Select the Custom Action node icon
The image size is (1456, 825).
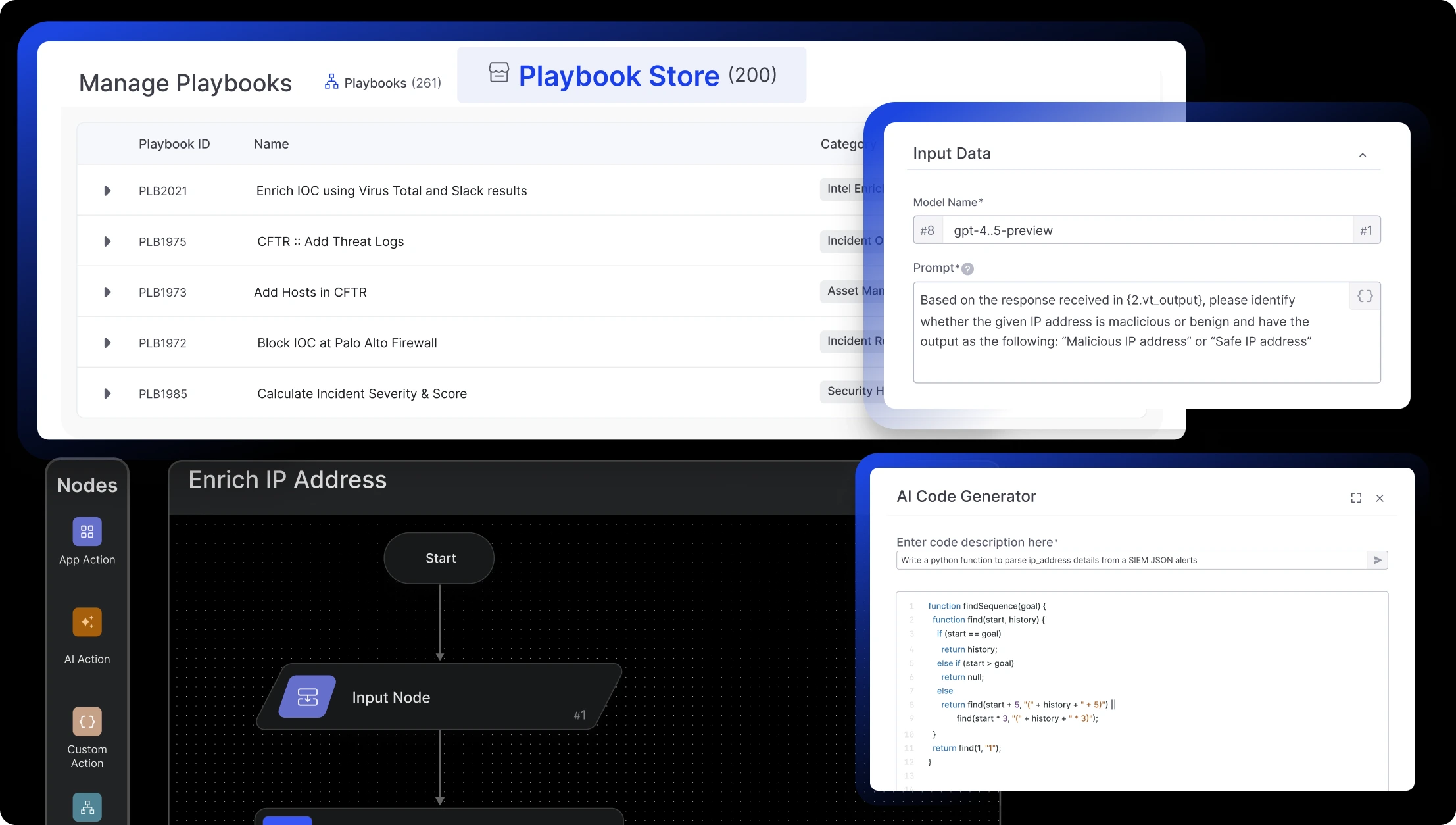[87, 721]
